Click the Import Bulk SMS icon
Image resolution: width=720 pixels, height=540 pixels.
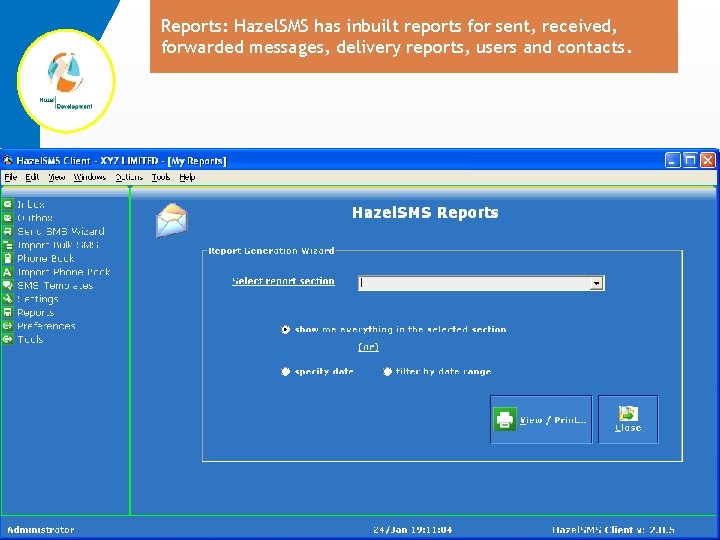pos(8,245)
